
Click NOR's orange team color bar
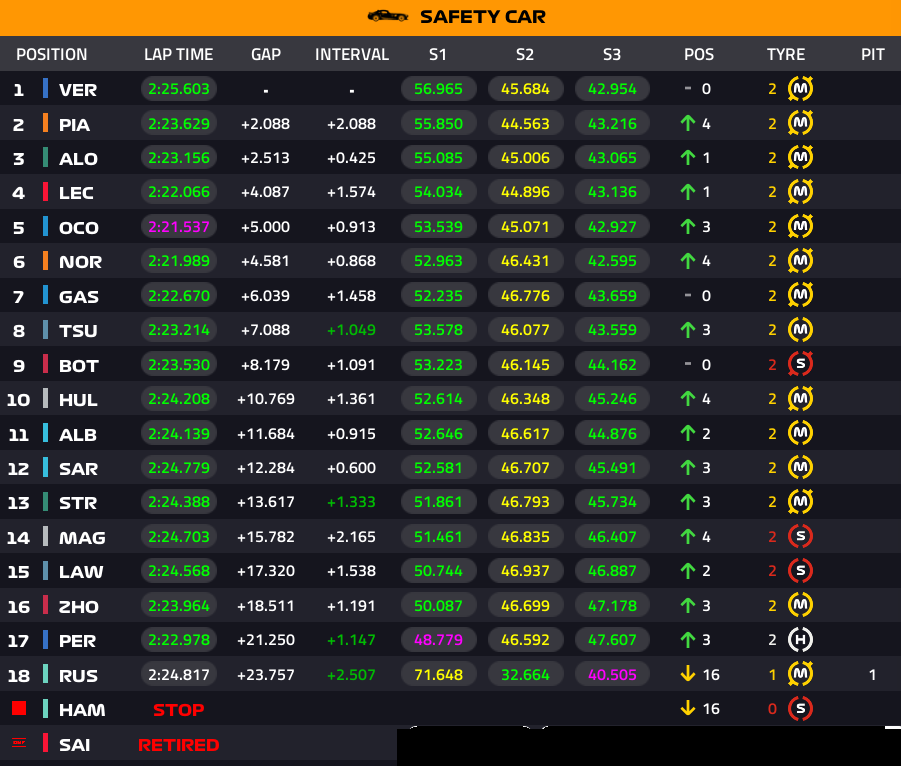45,260
